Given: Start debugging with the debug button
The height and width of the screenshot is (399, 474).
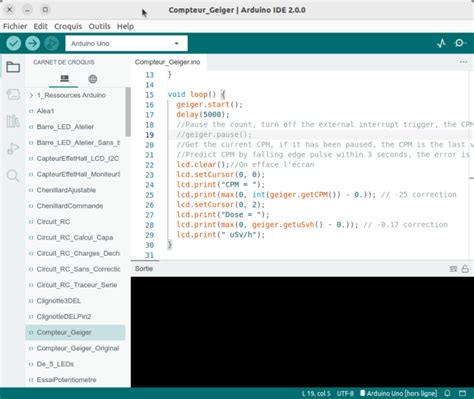Looking at the screenshot, I should tap(52, 43).
